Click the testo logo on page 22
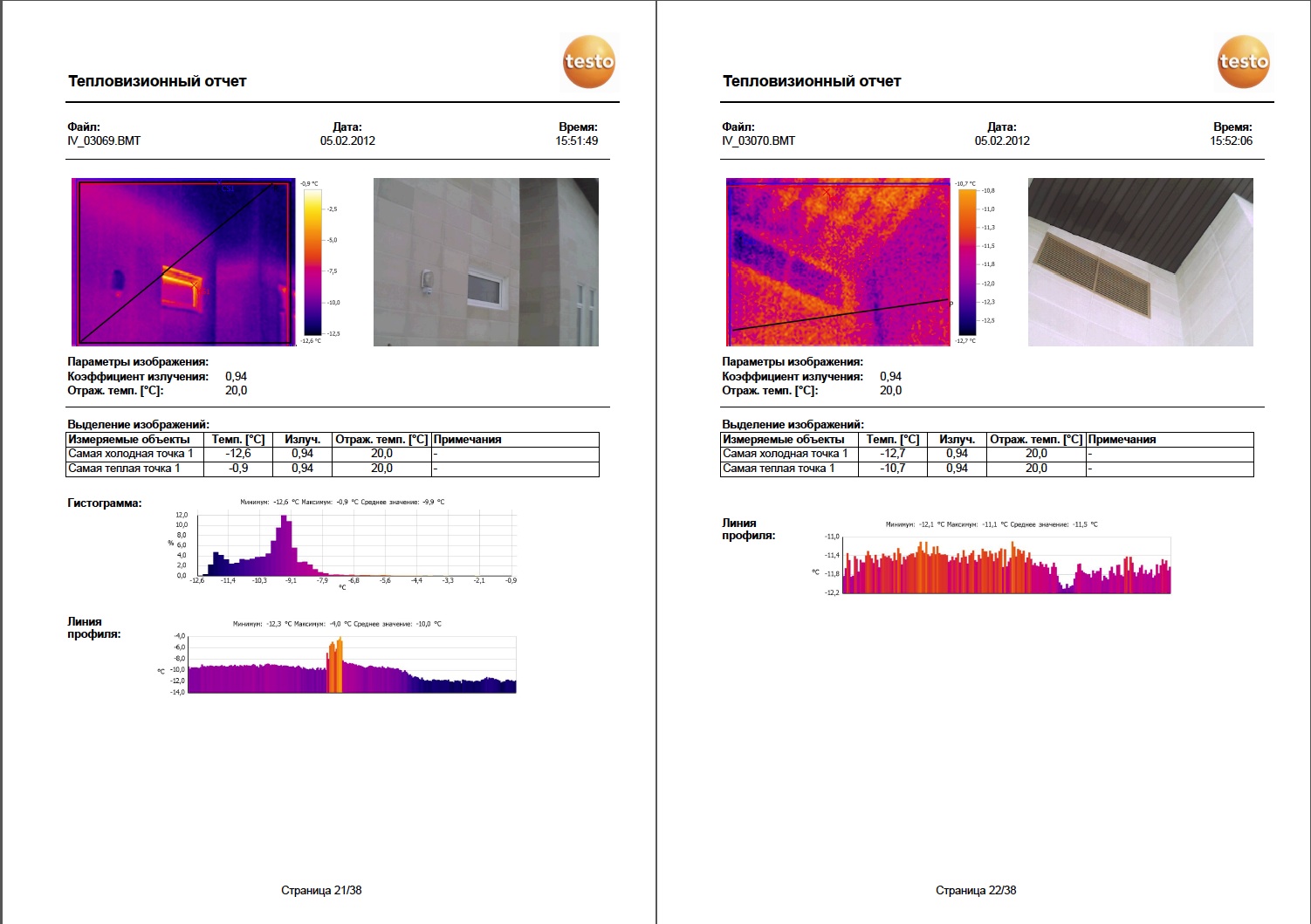This screenshot has height=924, width=1311. pos(1244,62)
